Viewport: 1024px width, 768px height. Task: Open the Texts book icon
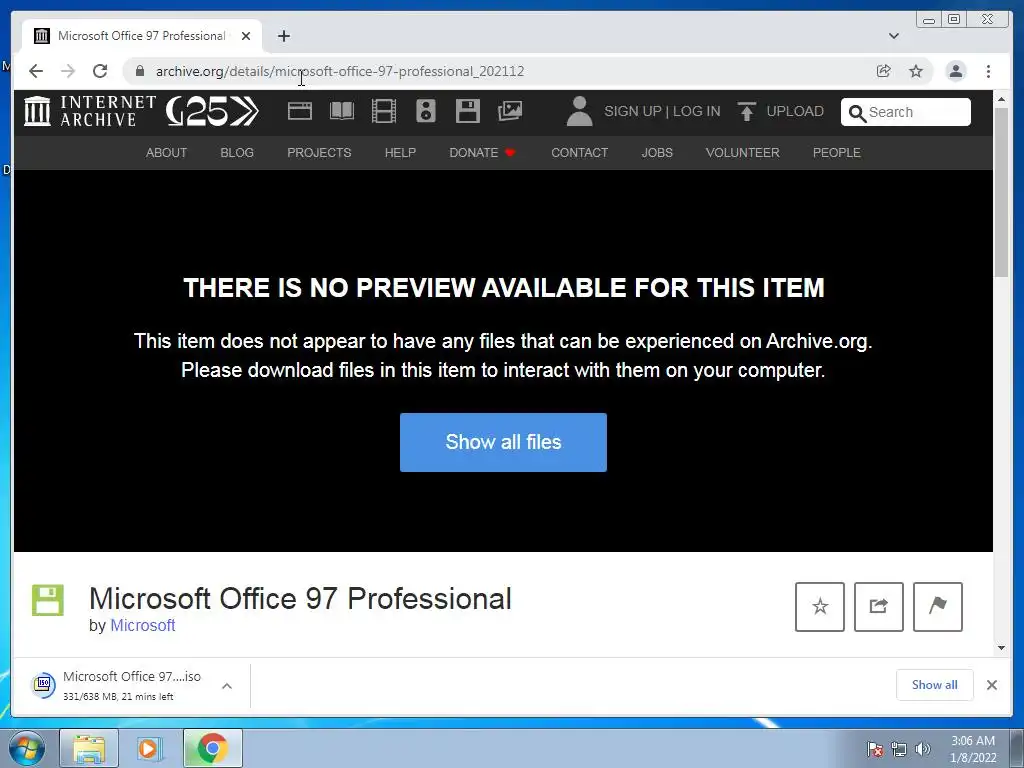point(342,111)
